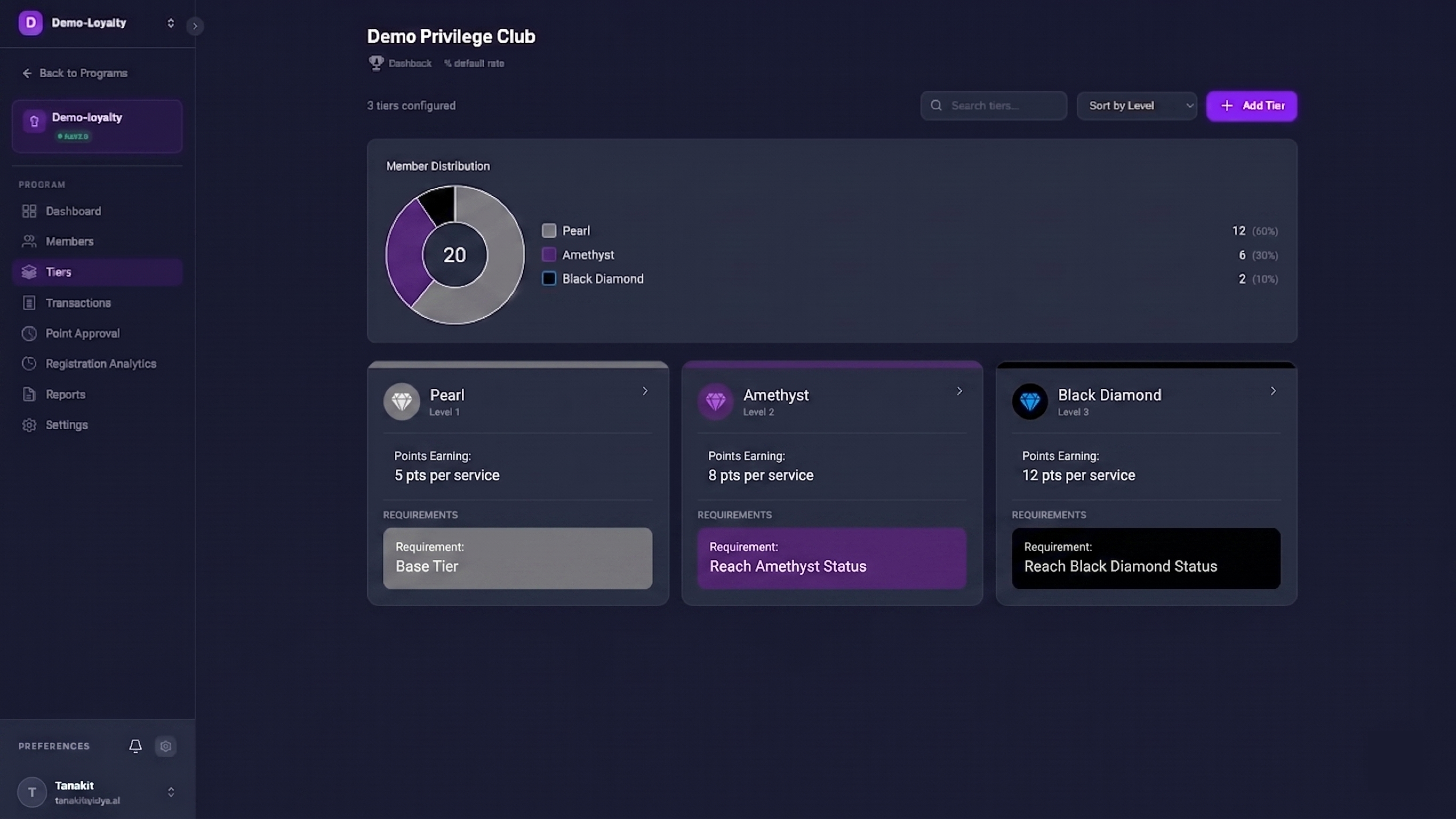
Task: Select the Demo-loyalty program card
Action: 97,126
